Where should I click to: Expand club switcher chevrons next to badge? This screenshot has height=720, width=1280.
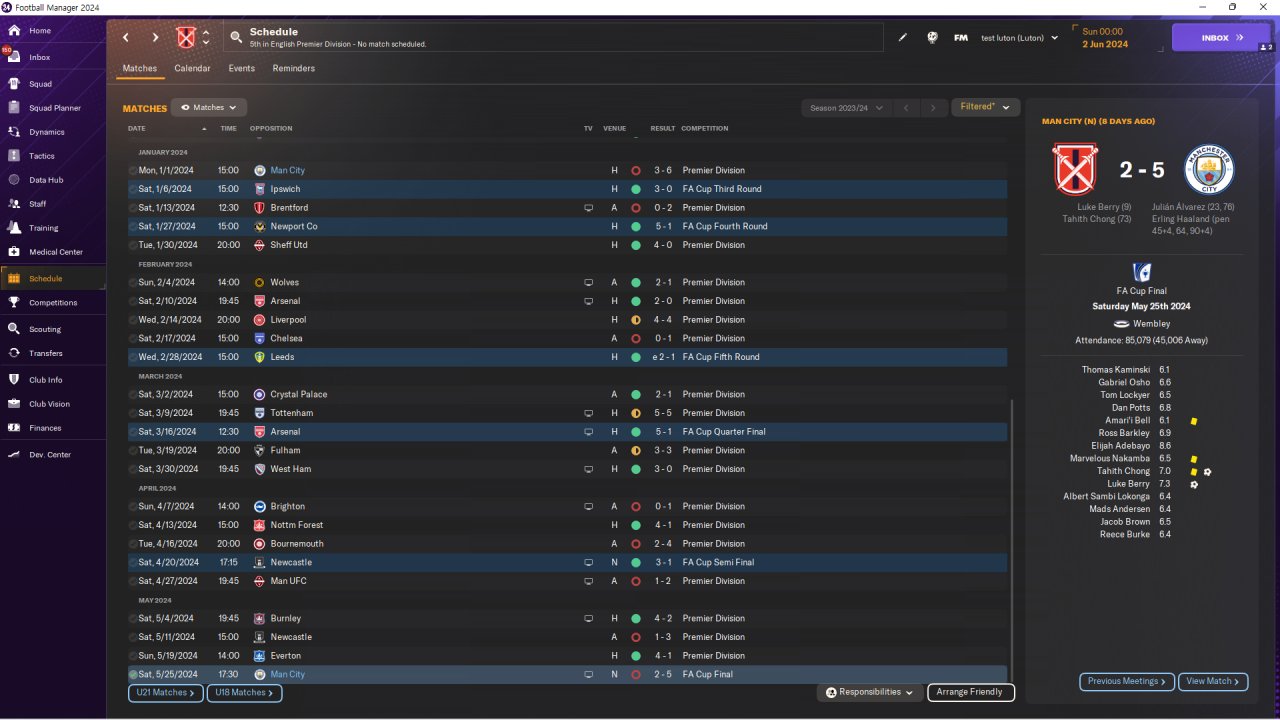click(206, 38)
